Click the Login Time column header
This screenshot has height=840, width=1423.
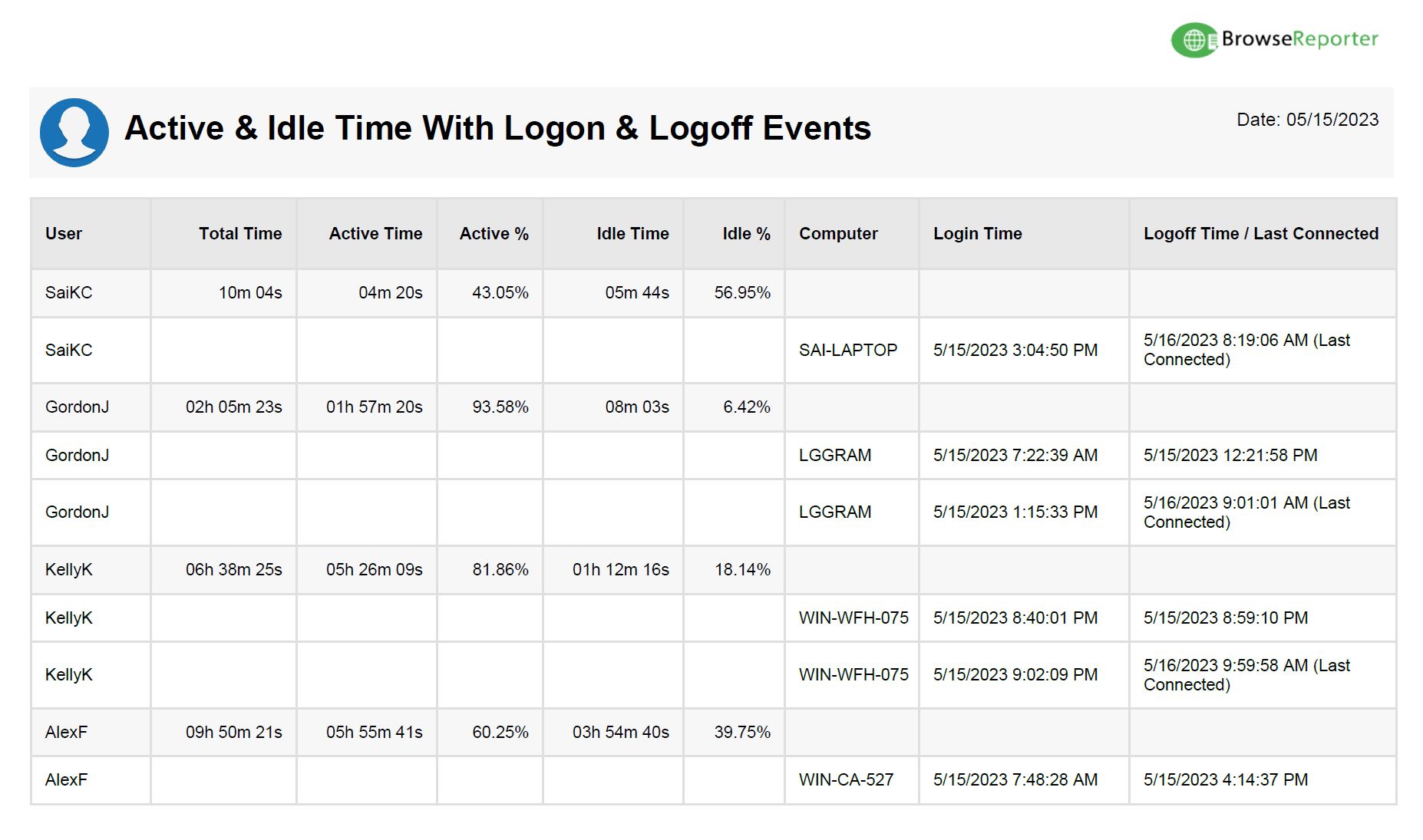pos(977,233)
